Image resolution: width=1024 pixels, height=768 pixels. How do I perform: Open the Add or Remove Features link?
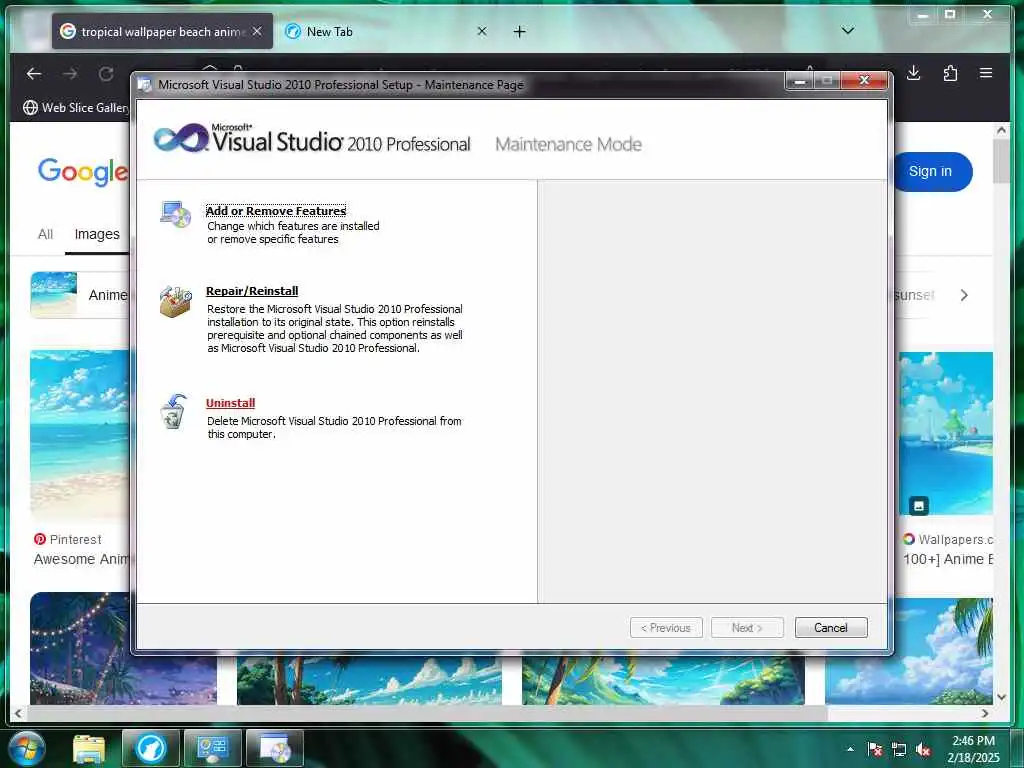click(x=276, y=211)
